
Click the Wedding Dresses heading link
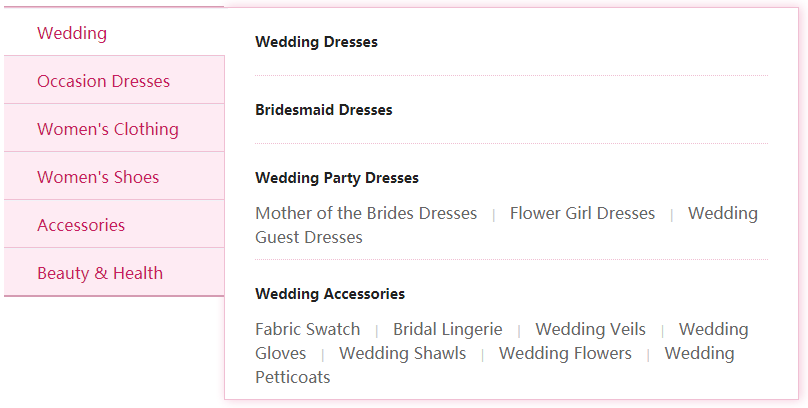point(316,42)
